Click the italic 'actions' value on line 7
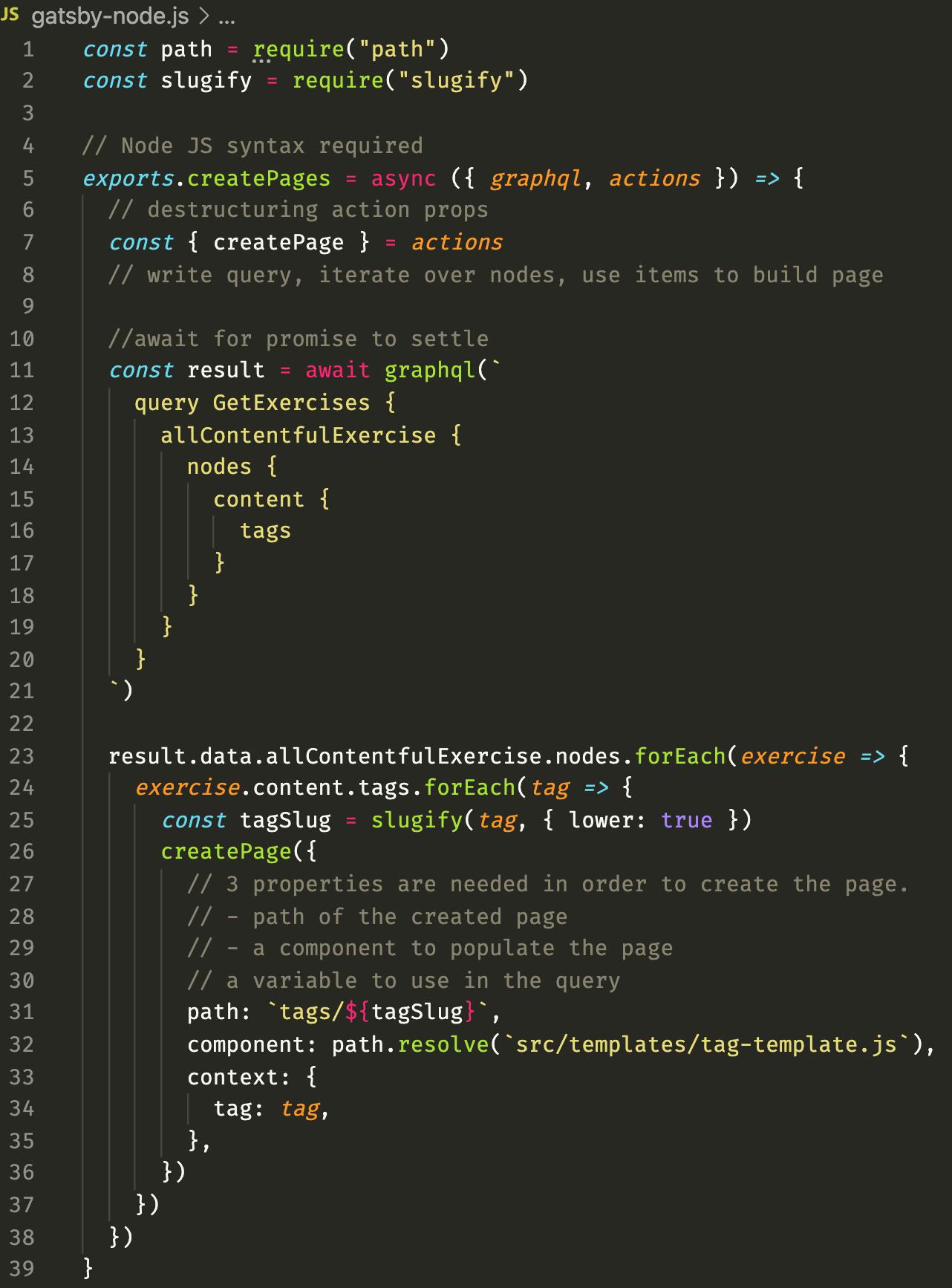This screenshot has width=952, height=1288. pyautogui.click(x=457, y=242)
